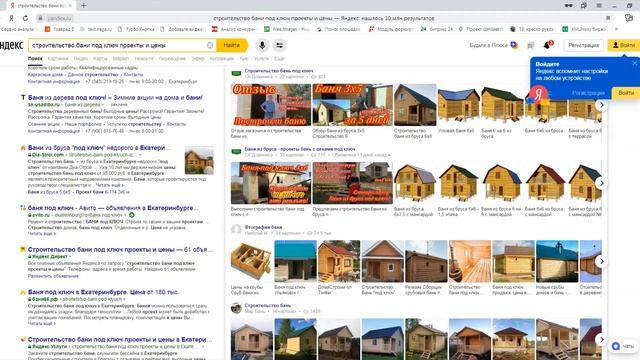The width and height of the screenshot is (640, 360).
Task: Click the Yandex Plus icon
Action: click(514, 45)
